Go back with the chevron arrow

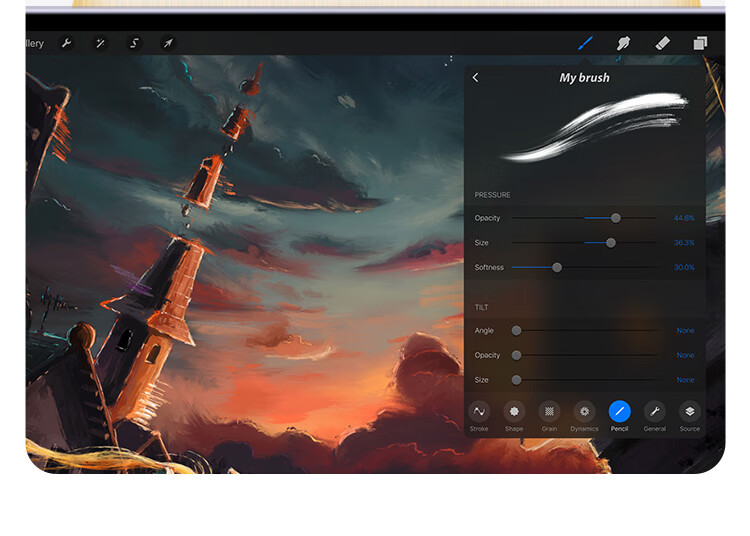tap(475, 77)
